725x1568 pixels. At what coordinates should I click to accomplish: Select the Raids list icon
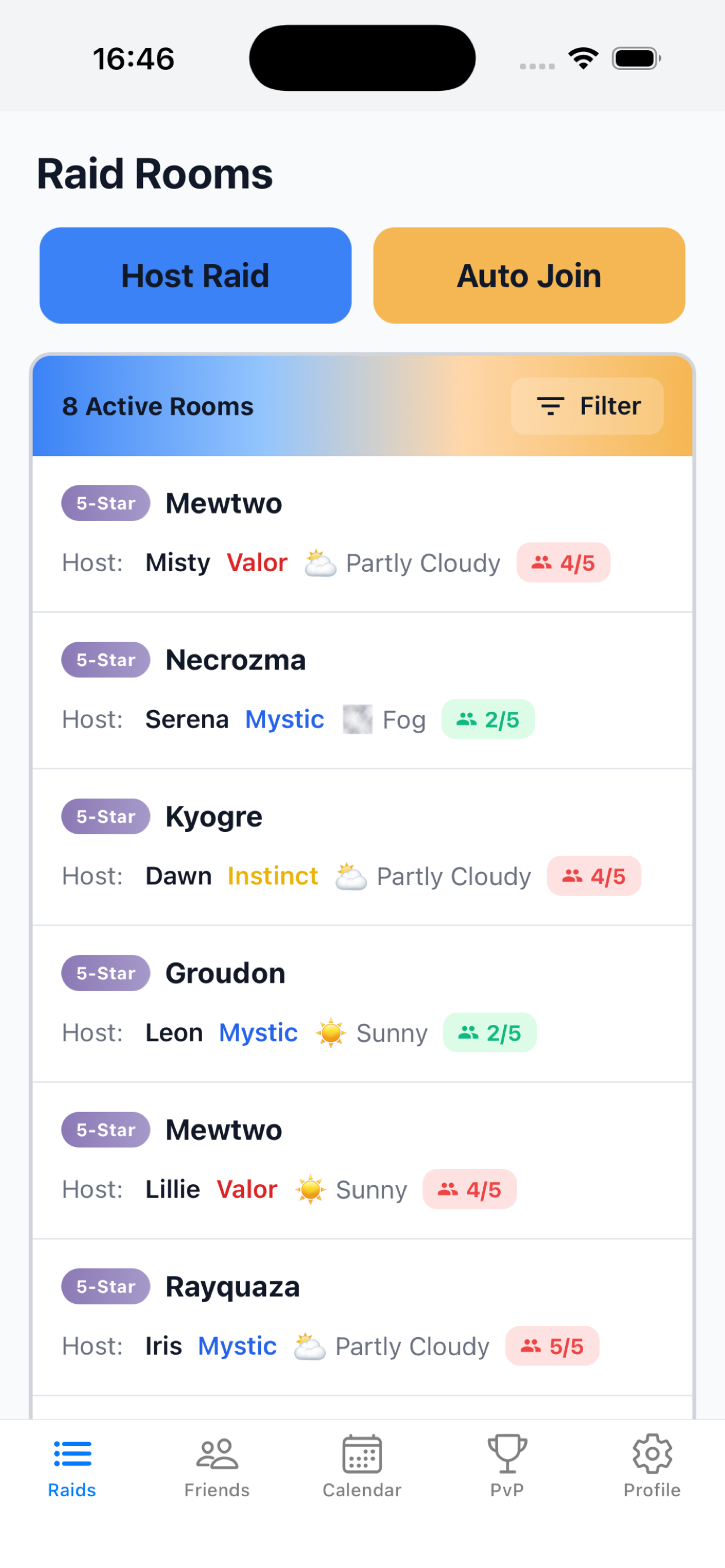point(72,1454)
